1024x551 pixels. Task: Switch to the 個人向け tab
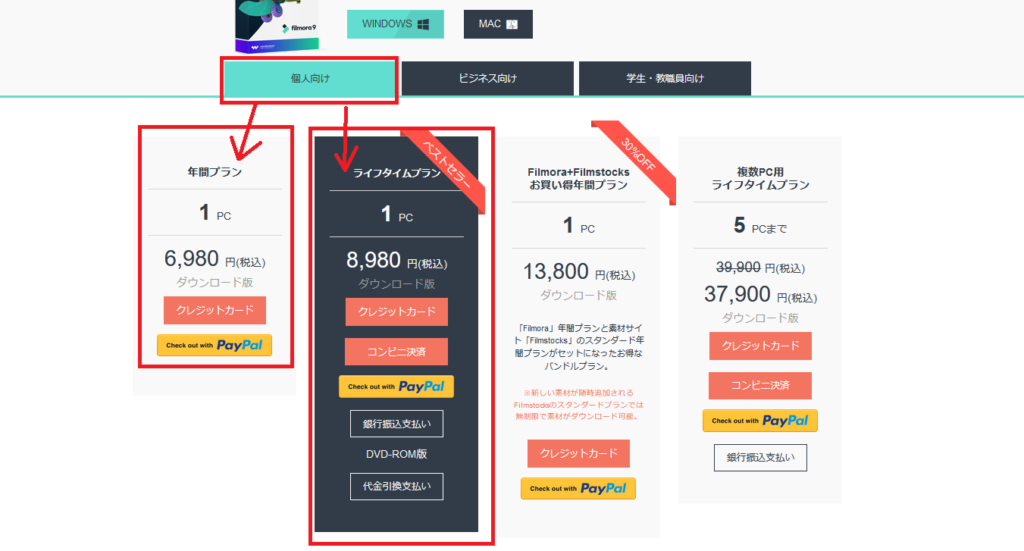310,79
